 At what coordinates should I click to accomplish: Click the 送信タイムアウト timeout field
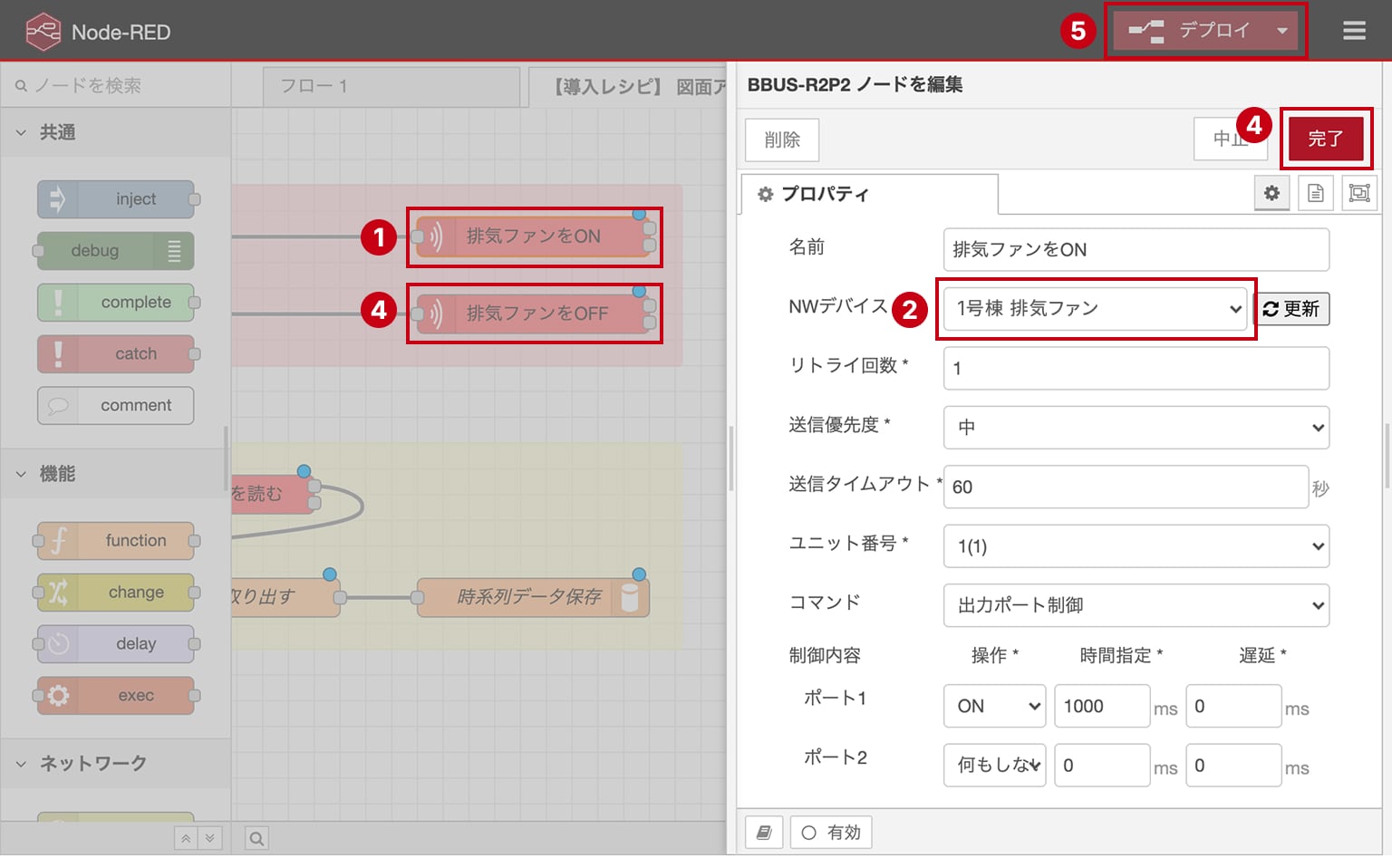1126,487
